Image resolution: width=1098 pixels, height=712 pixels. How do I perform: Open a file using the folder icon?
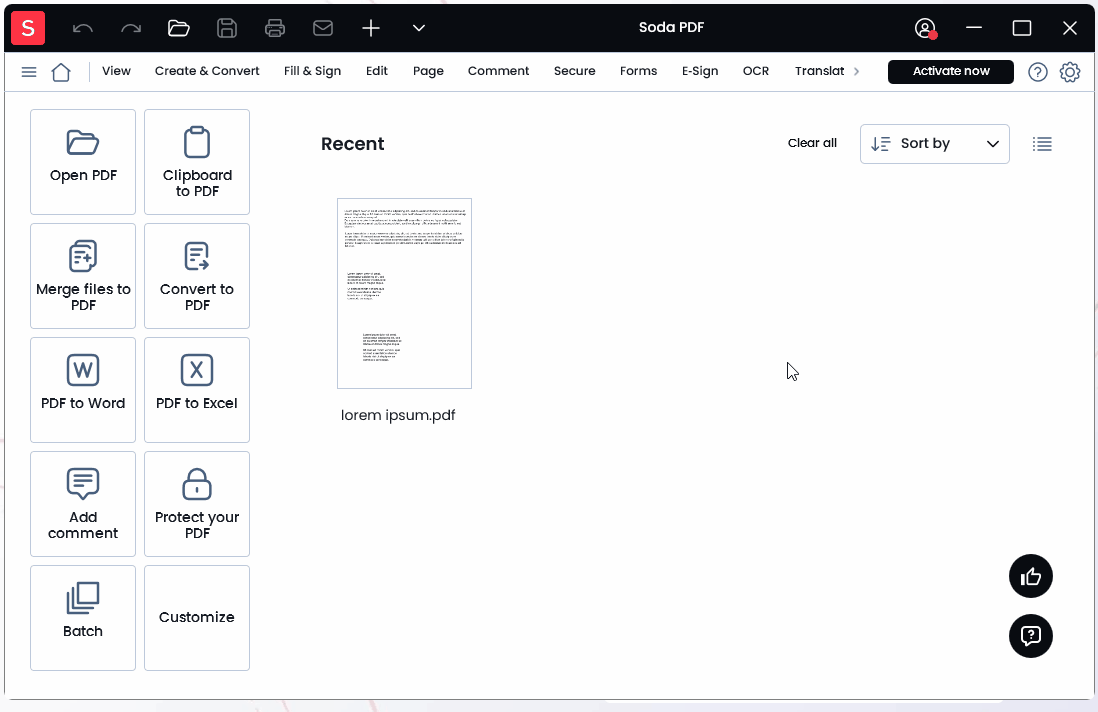[x=179, y=28]
